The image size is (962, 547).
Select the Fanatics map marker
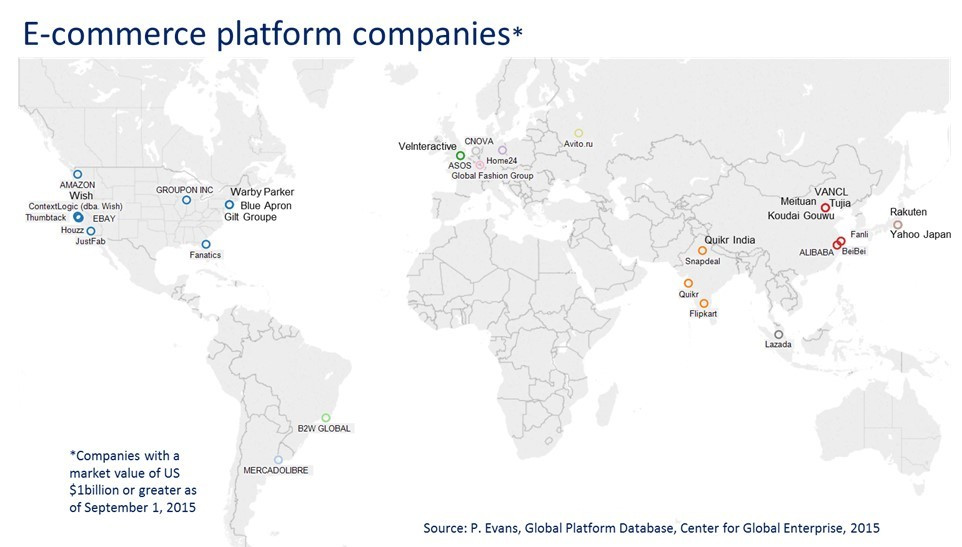(x=206, y=244)
